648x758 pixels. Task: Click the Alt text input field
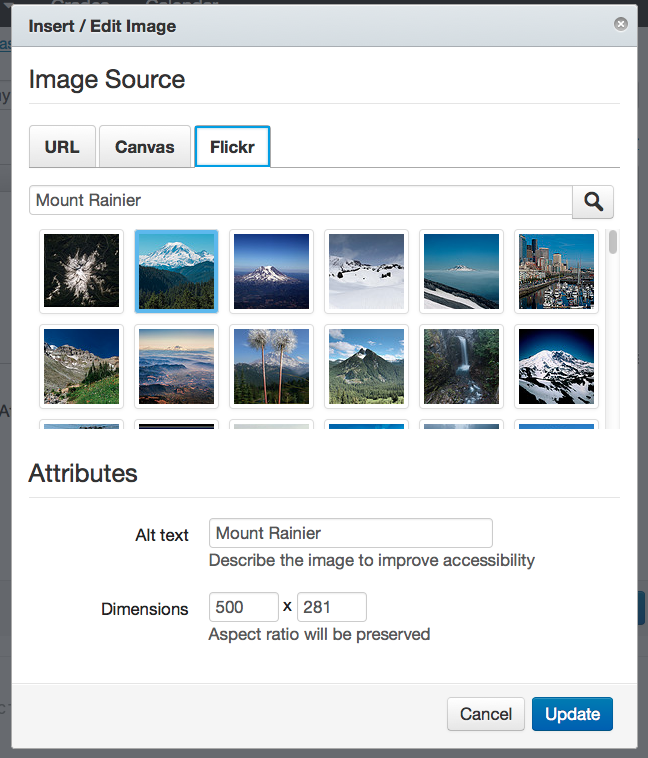click(350, 533)
